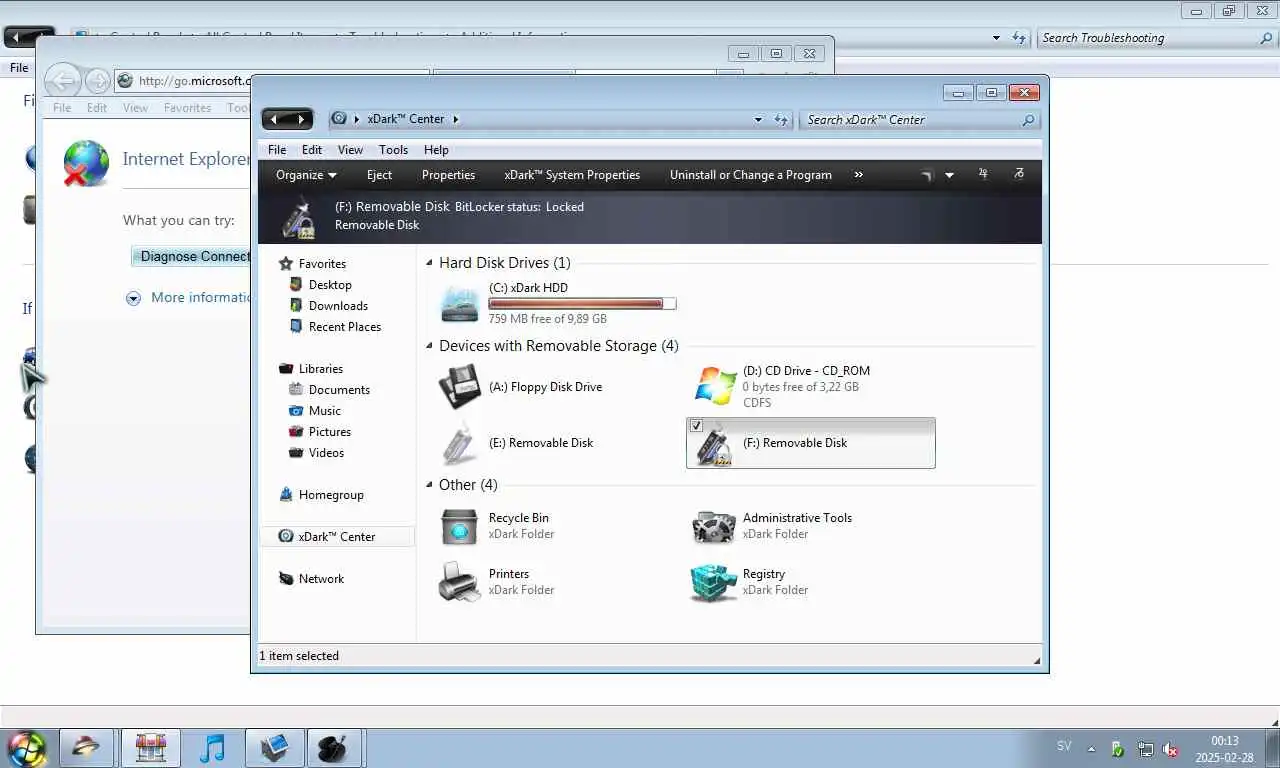
Task: Click the globe error icon in Internet Explorer
Action: coord(86,163)
